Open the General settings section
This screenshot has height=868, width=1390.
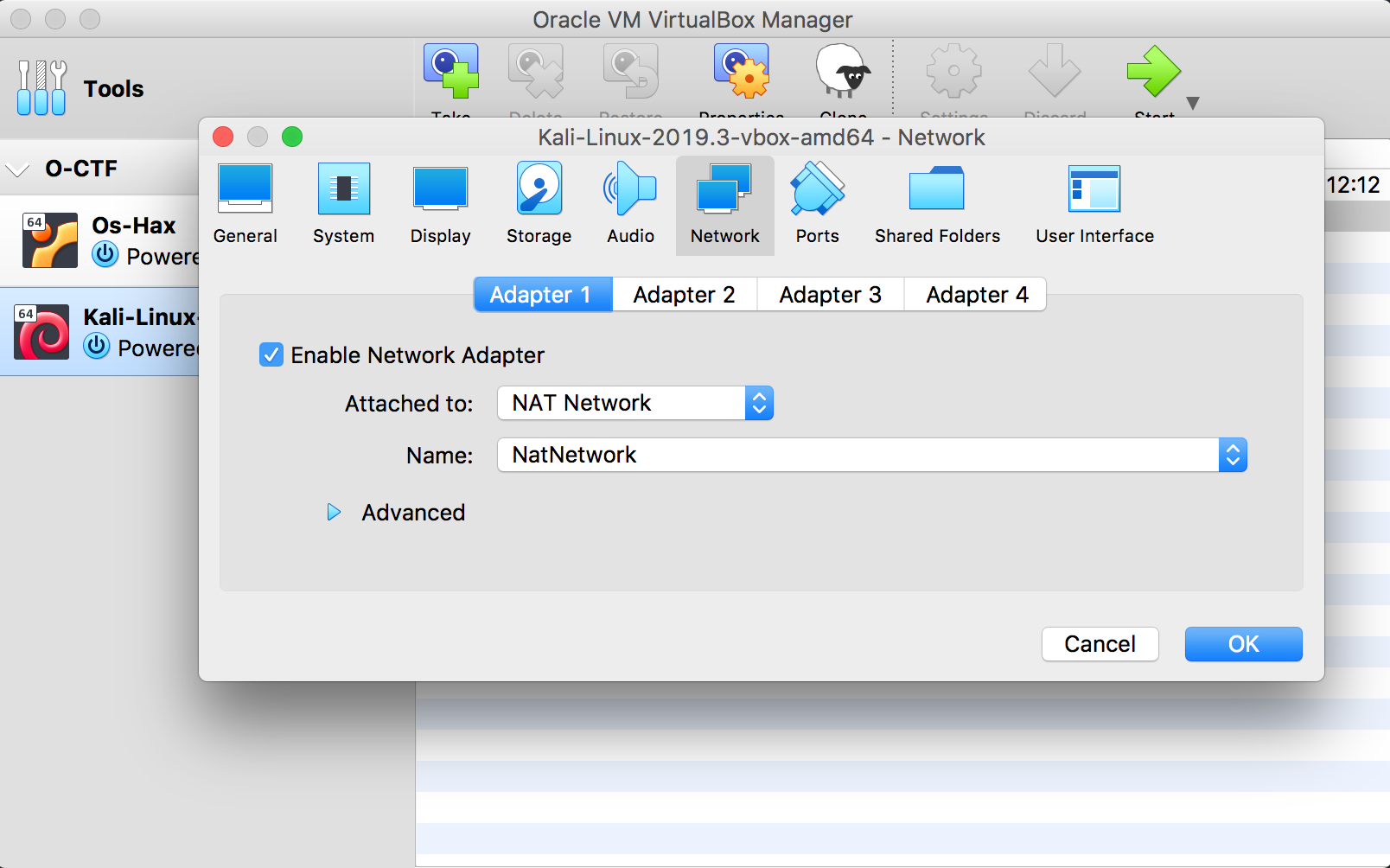click(x=245, y=205)
